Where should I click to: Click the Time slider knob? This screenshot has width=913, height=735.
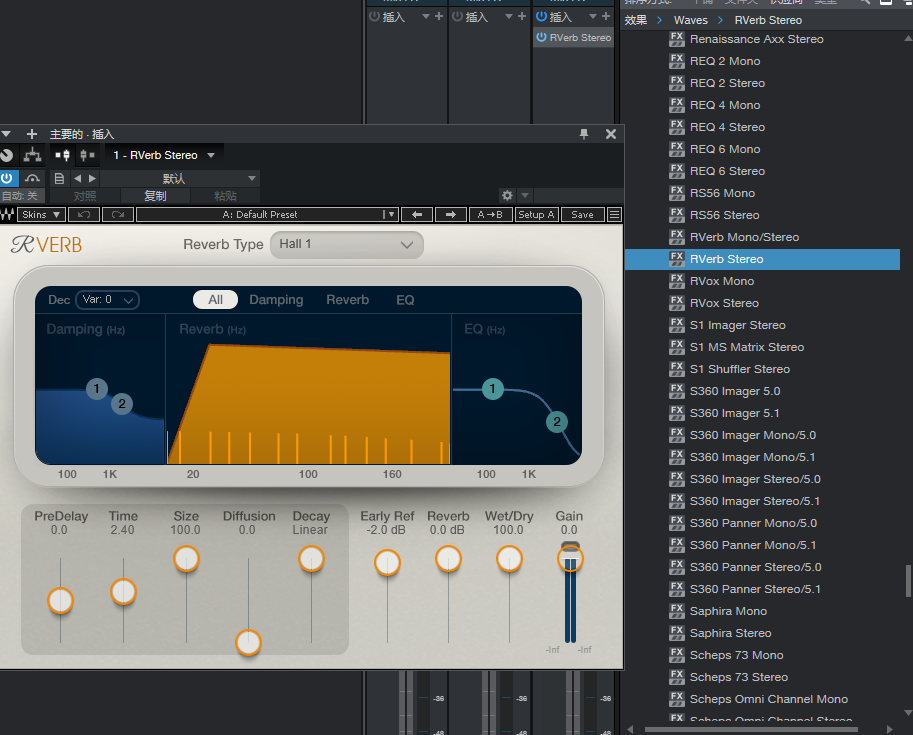tap(123, 592)
